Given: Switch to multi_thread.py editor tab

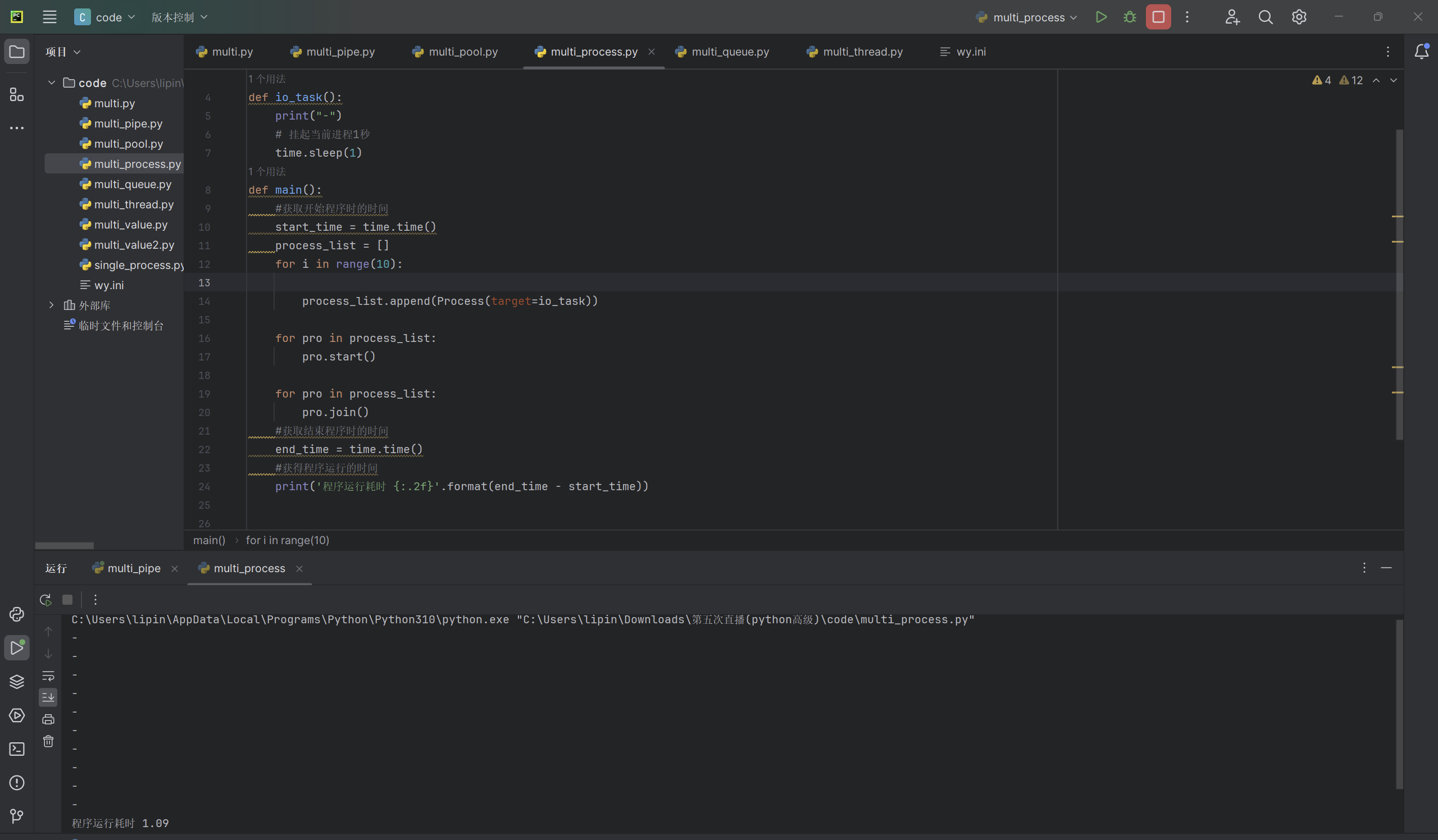Looking at the screenshot, I should point(855,52).
